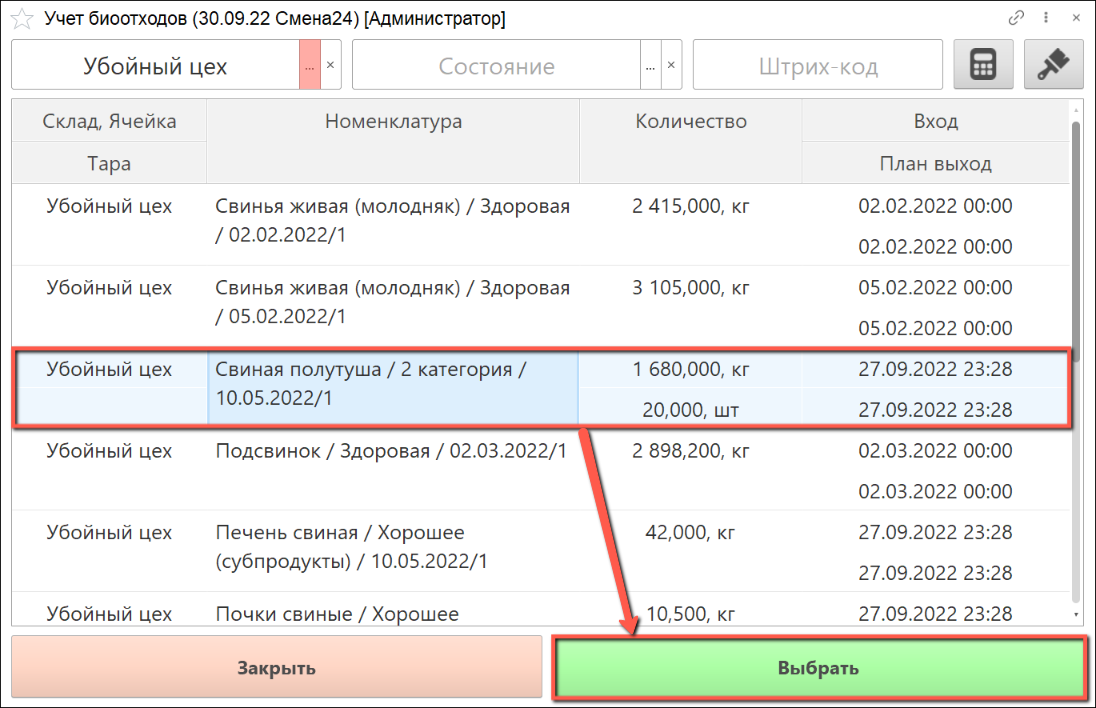
Task: Open selection list for Убойный цех field
Action: (310, 66)
